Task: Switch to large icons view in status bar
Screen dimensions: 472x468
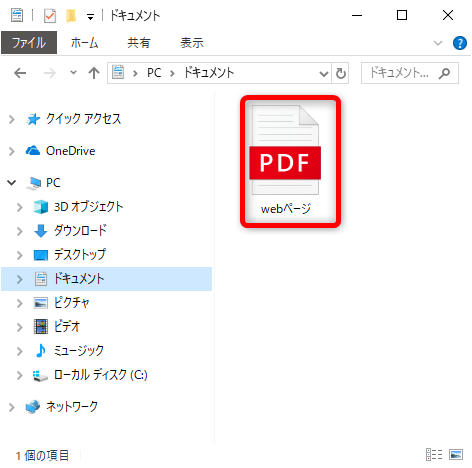Action: [x=456, y=454]
